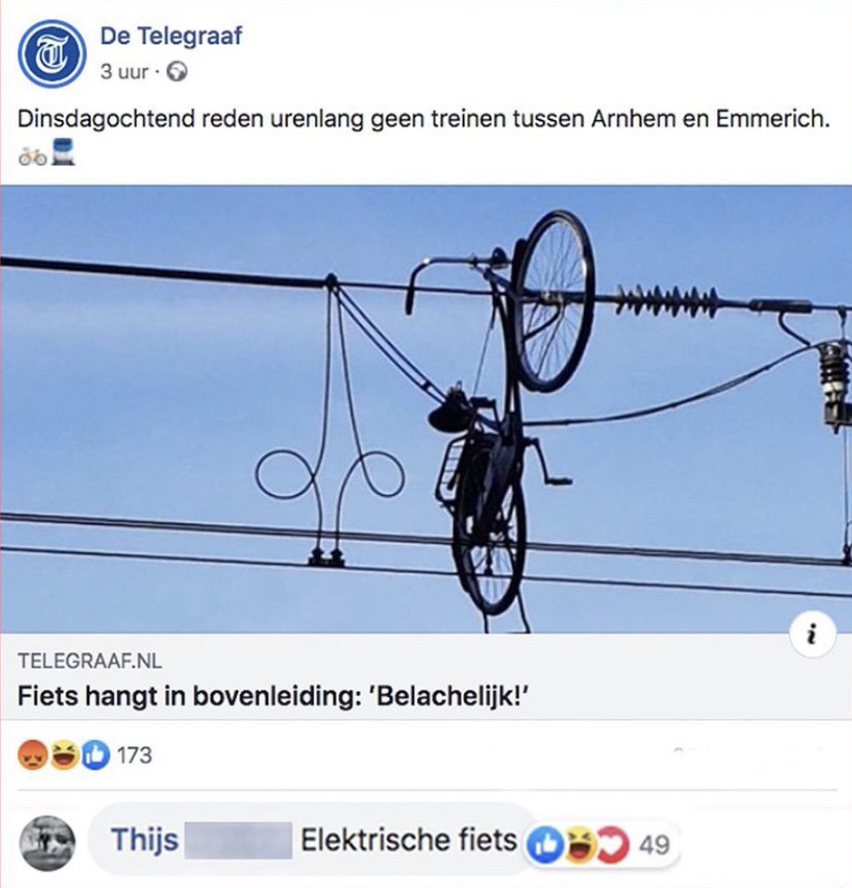Open De Telegraaf page logo avatar

[52, 53]
